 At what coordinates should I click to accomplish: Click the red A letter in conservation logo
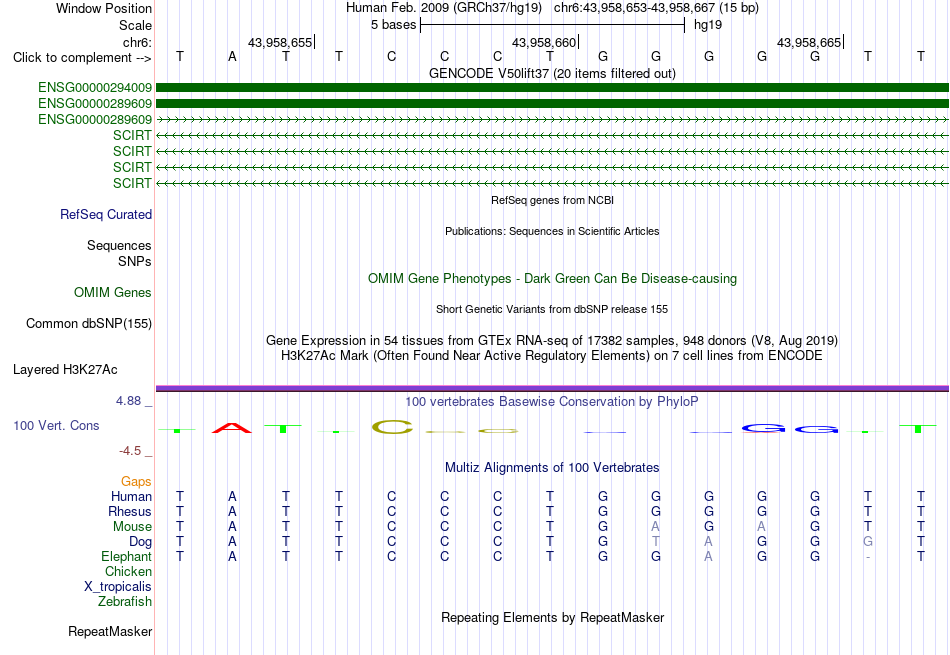click(231, 428)
